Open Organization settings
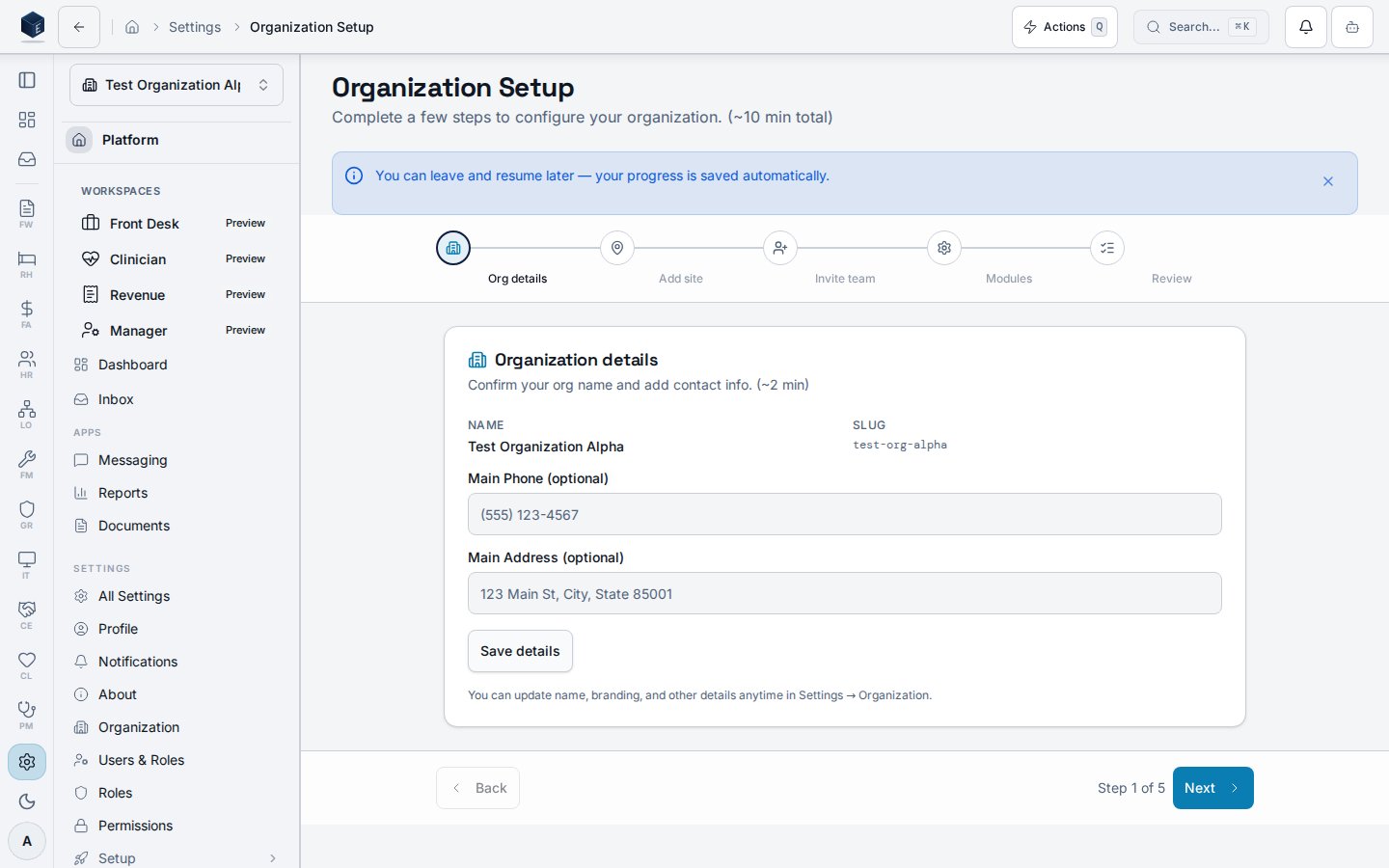The image size is (1389, 868). (177, 727)
